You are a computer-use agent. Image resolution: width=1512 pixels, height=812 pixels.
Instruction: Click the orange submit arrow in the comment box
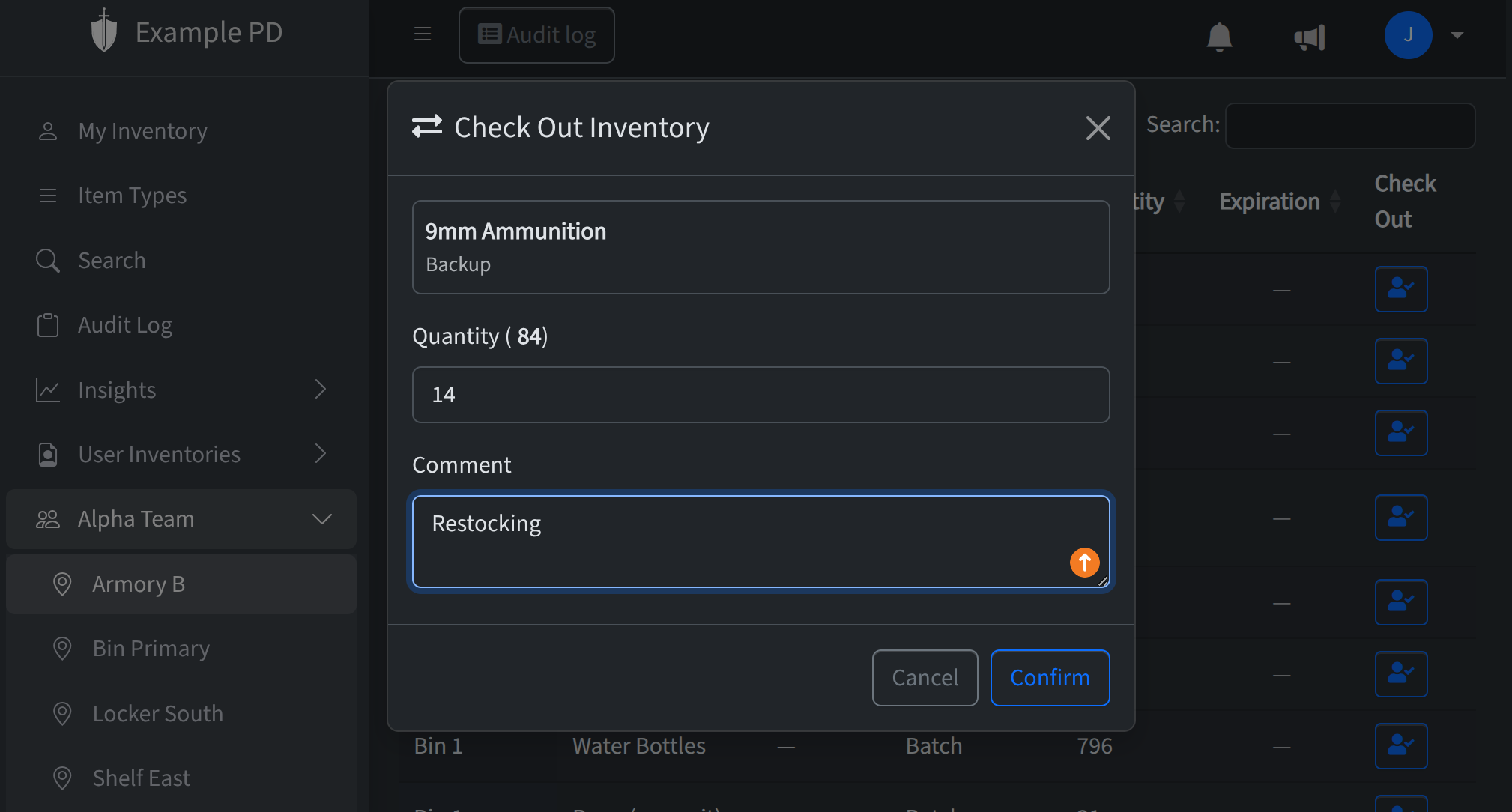1084,562
